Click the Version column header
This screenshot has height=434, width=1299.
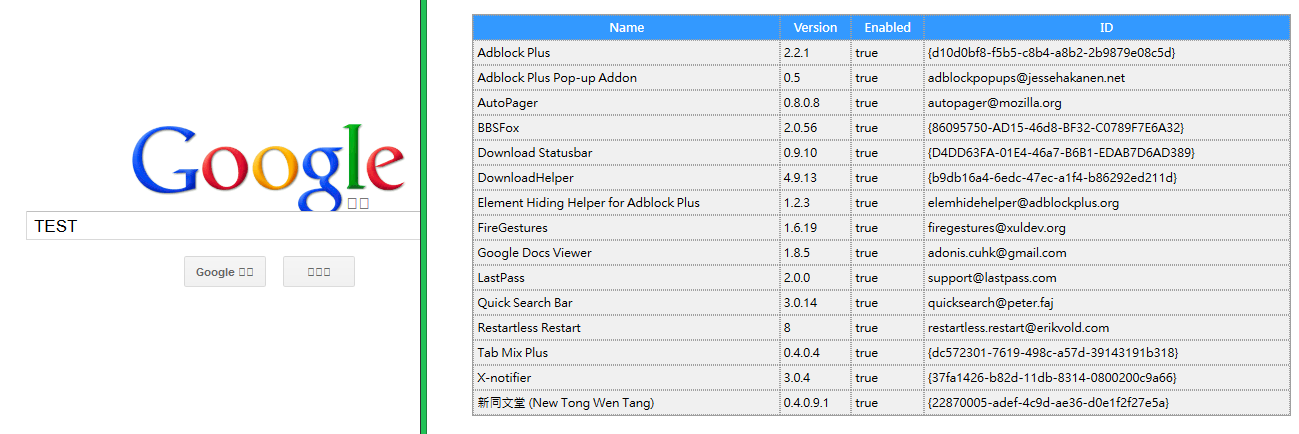point(815,28)
